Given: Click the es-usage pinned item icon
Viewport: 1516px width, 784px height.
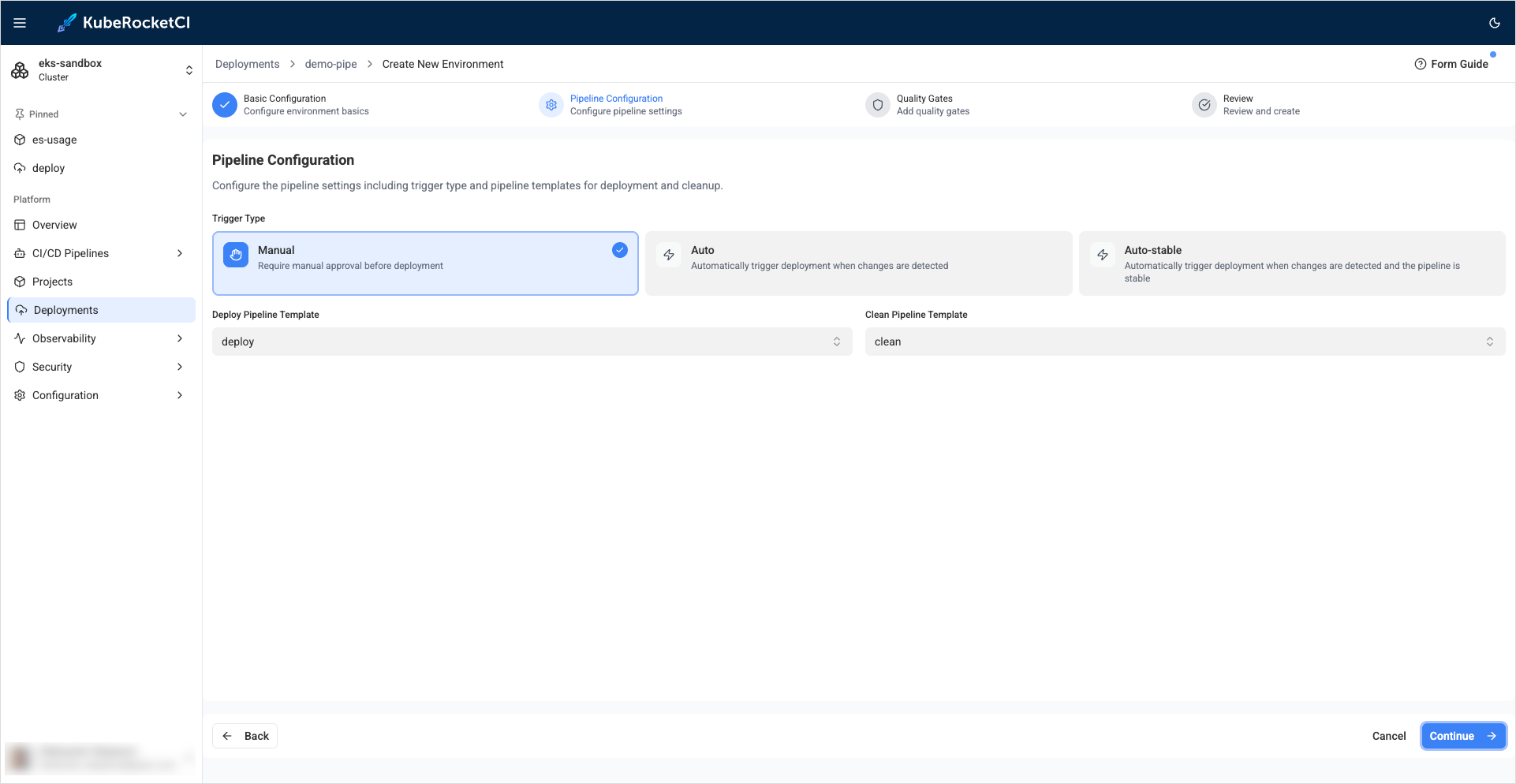Looking at the screenshot, I should pyautogui.click(x=19, y=140).
